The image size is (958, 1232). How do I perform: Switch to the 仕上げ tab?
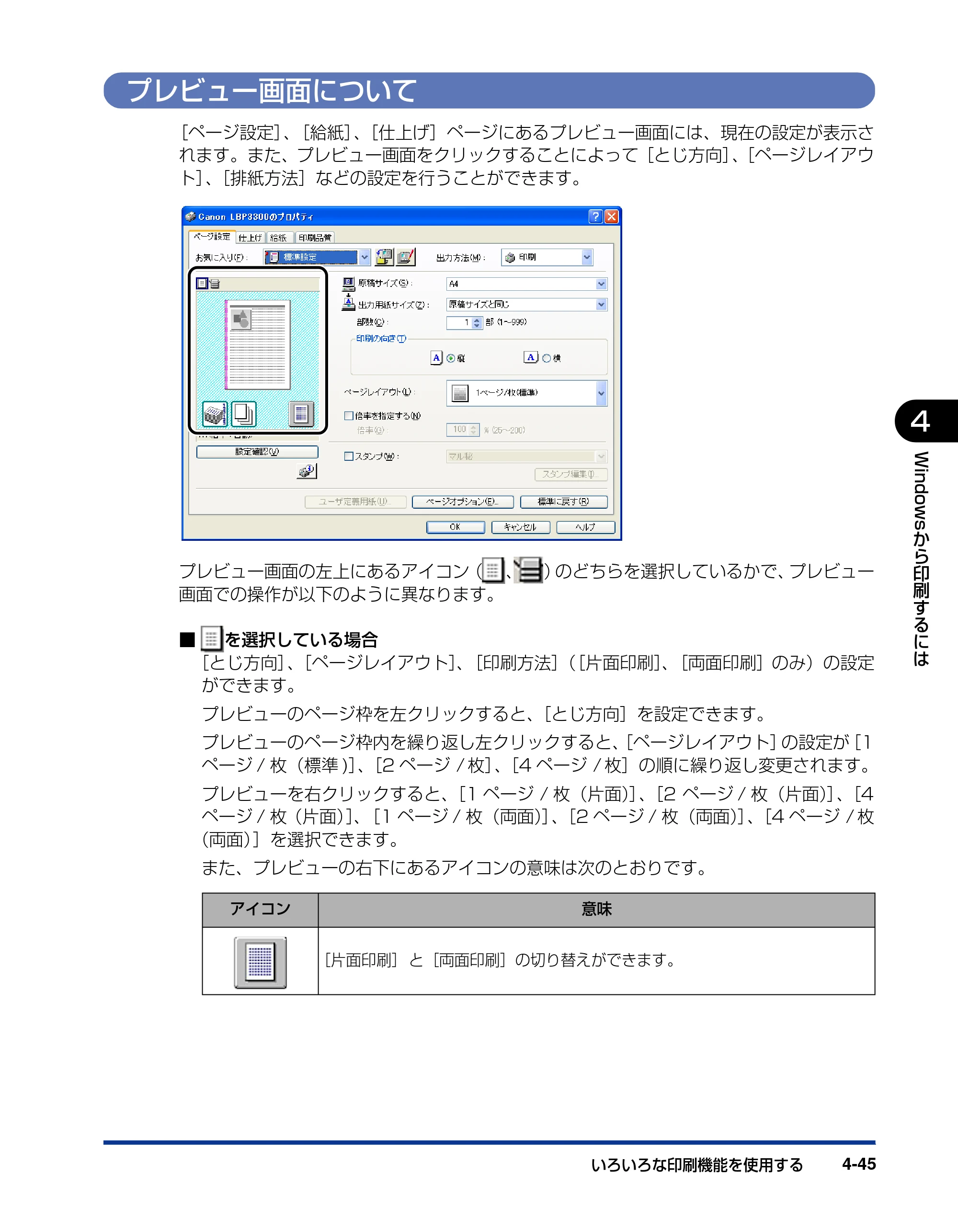(250, 238)
